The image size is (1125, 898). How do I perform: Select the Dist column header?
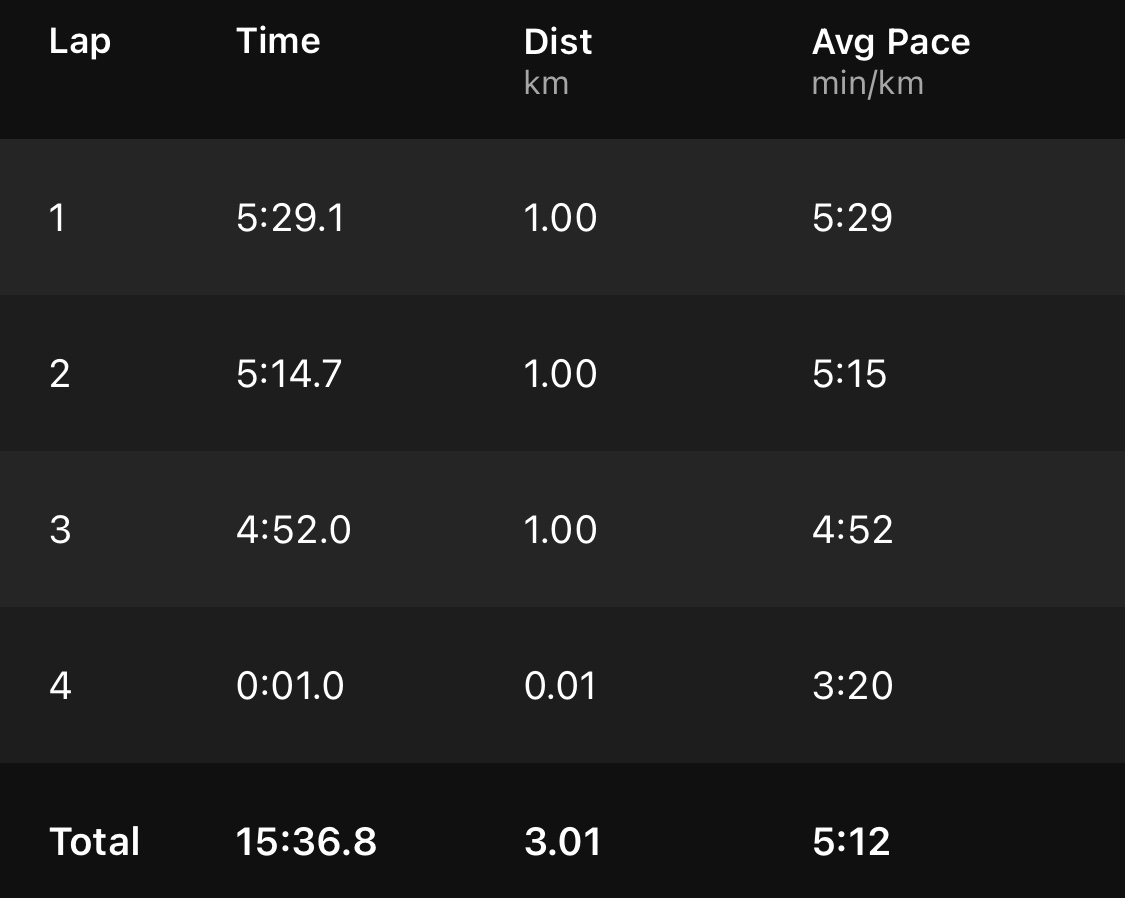click(558, 42)
